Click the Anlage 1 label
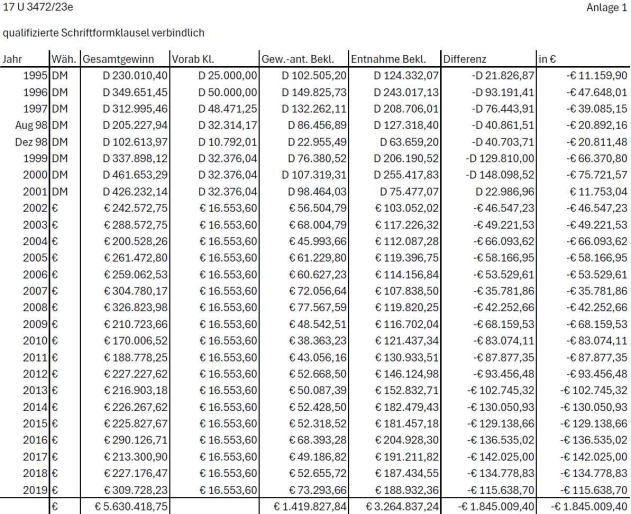Viewport: 631px width, 514px height. click(607, 8)
